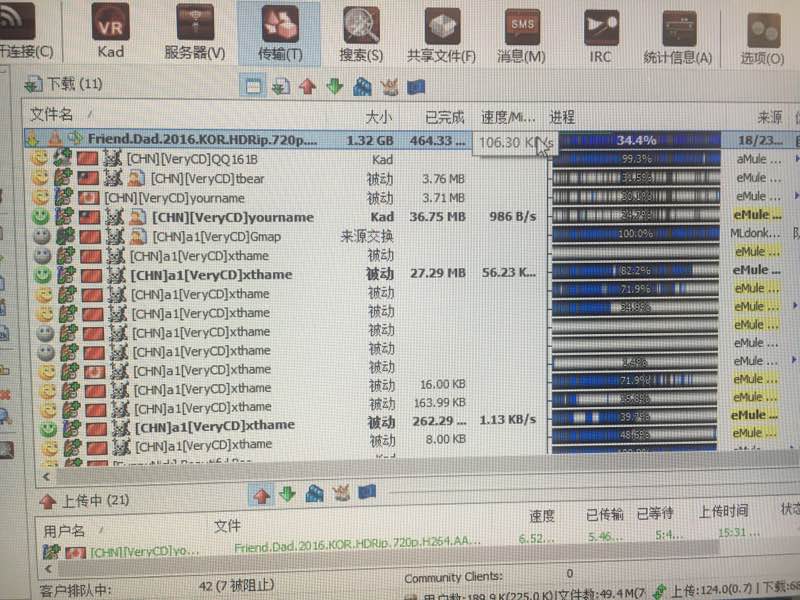800x600 pixels.
Task: Open the Kad network toolbar button
Action: click(111, 32)
